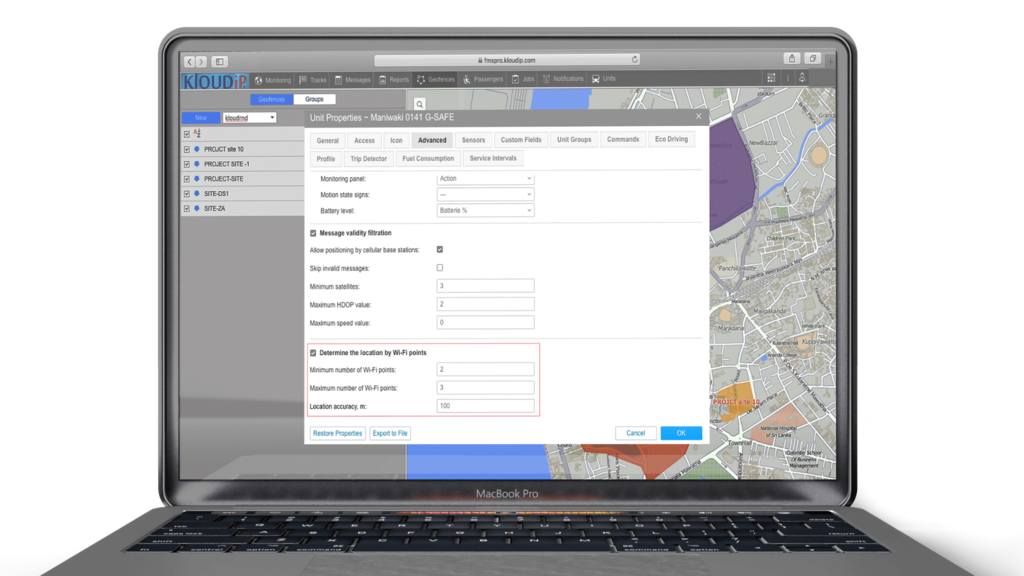The height and width of the screenshot is (576, 1024).
Task: Switch to the Custom Fields tab
Action: (521, 140)
